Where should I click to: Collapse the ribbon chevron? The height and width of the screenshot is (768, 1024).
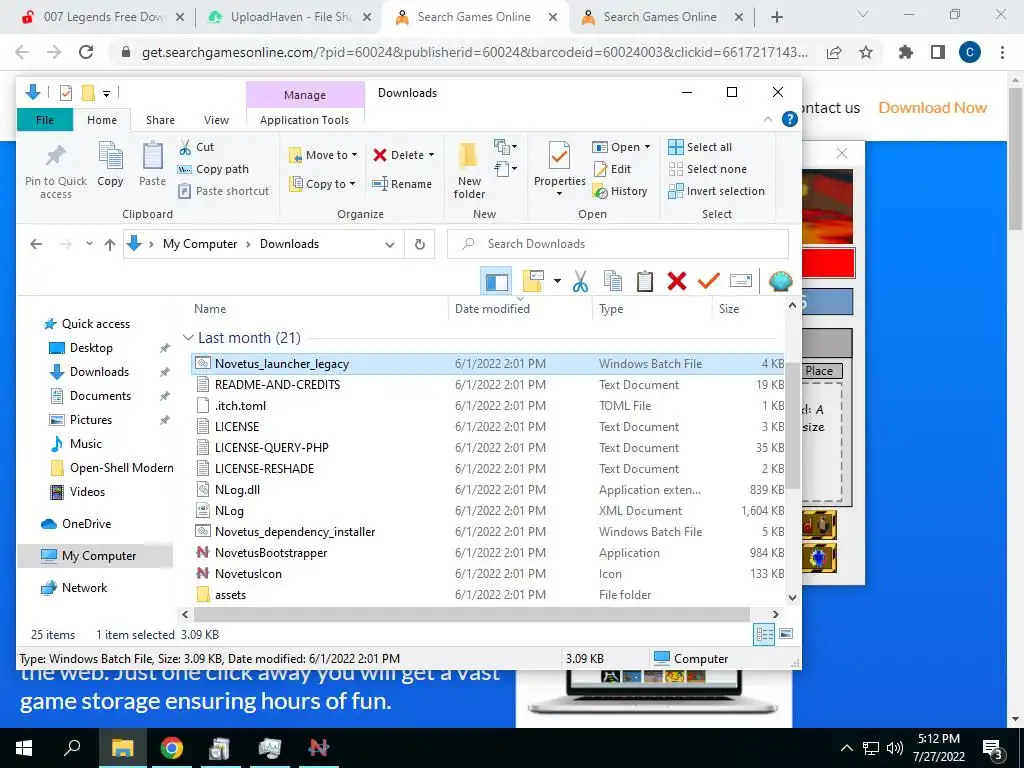click(768, 120)
